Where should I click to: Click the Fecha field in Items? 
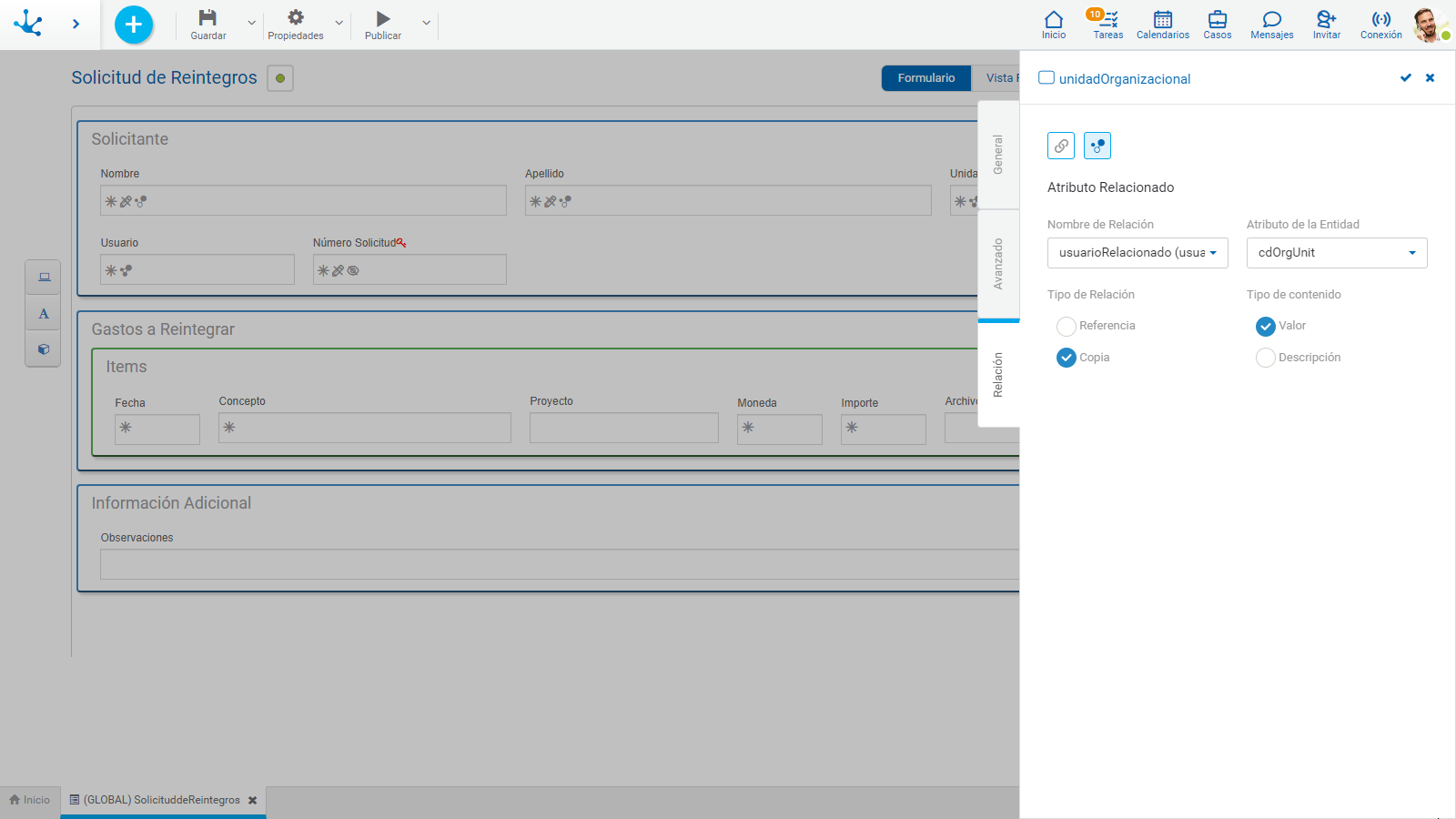[x=157, y=430]
